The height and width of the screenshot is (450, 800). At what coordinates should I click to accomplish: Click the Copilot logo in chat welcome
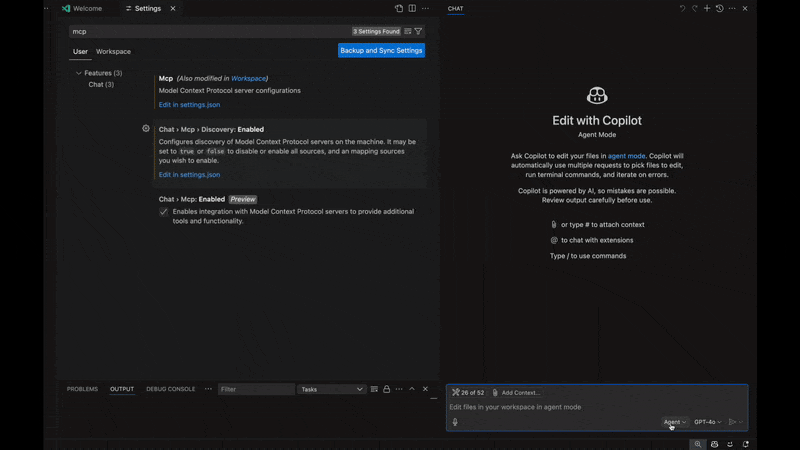[597, 95]
